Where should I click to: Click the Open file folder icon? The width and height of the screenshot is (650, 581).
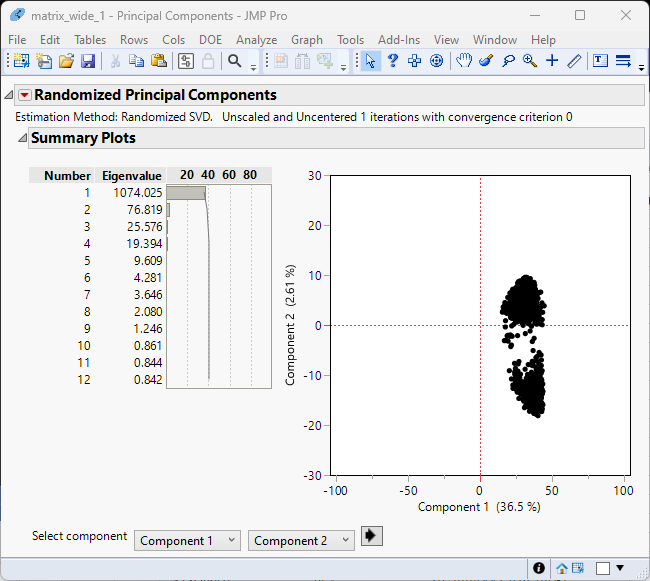pos(66,61)
